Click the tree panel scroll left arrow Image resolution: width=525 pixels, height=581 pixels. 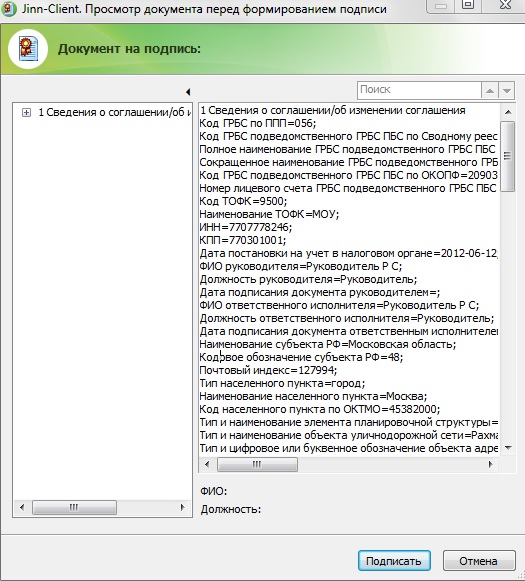22,507
